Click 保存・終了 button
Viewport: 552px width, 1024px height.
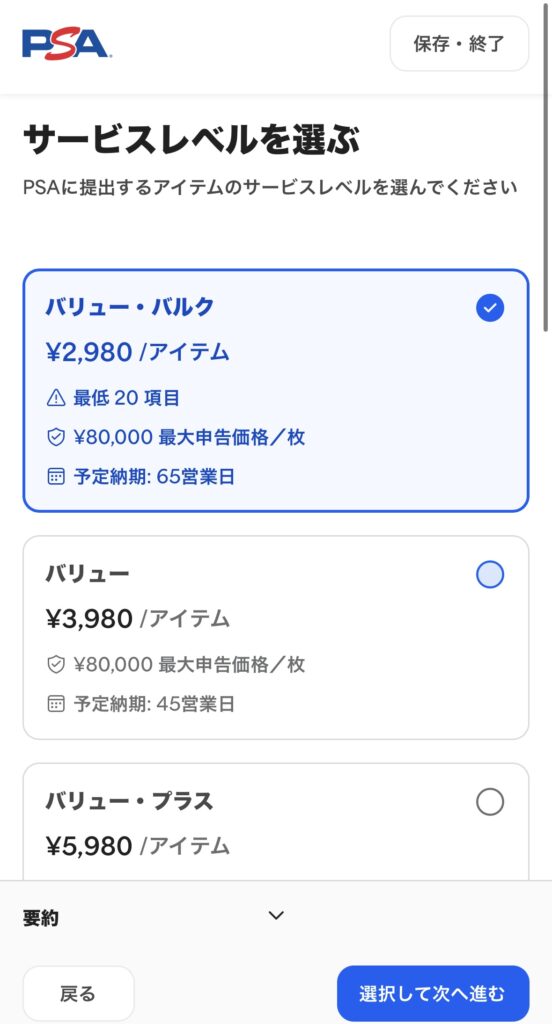[459, 44]
